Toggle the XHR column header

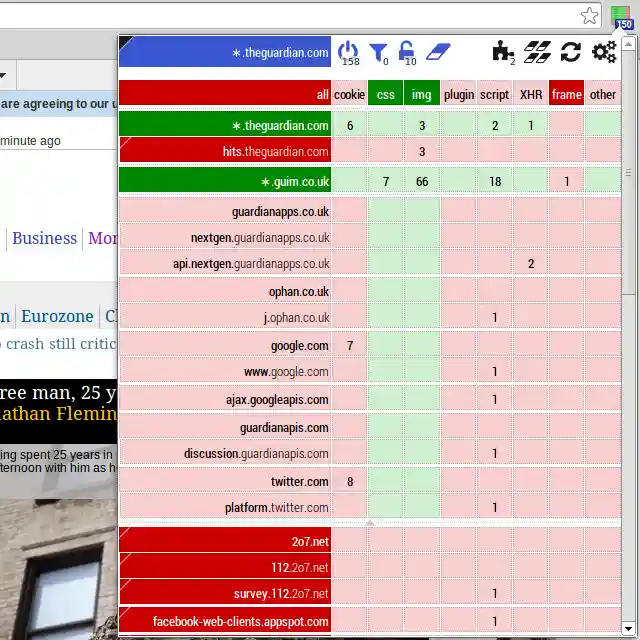531,93
